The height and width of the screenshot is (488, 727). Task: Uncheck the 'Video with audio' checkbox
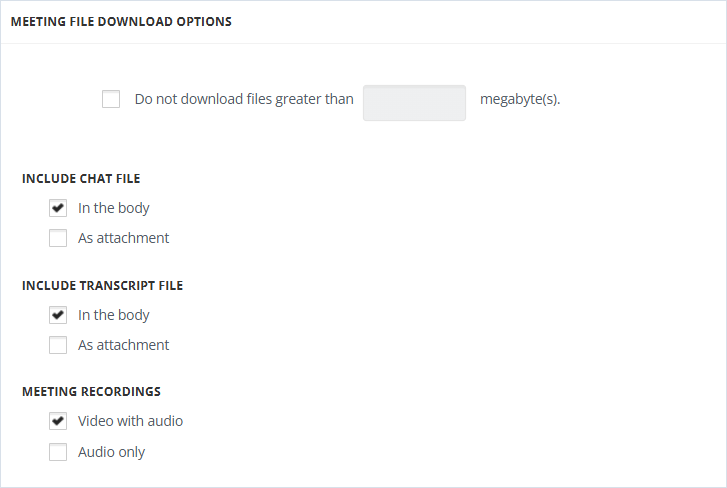[x=58, y=421]
